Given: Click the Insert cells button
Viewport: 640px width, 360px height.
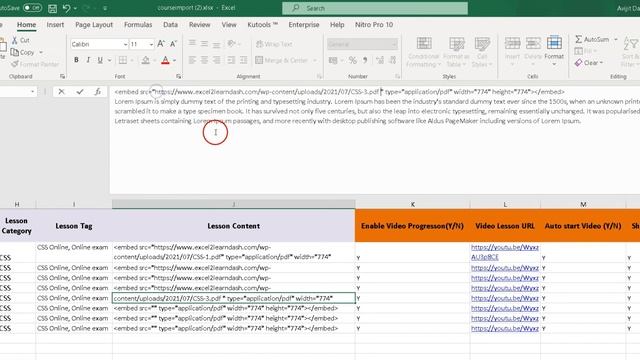Looking at the screenshot, I should [x=512, y=51].
